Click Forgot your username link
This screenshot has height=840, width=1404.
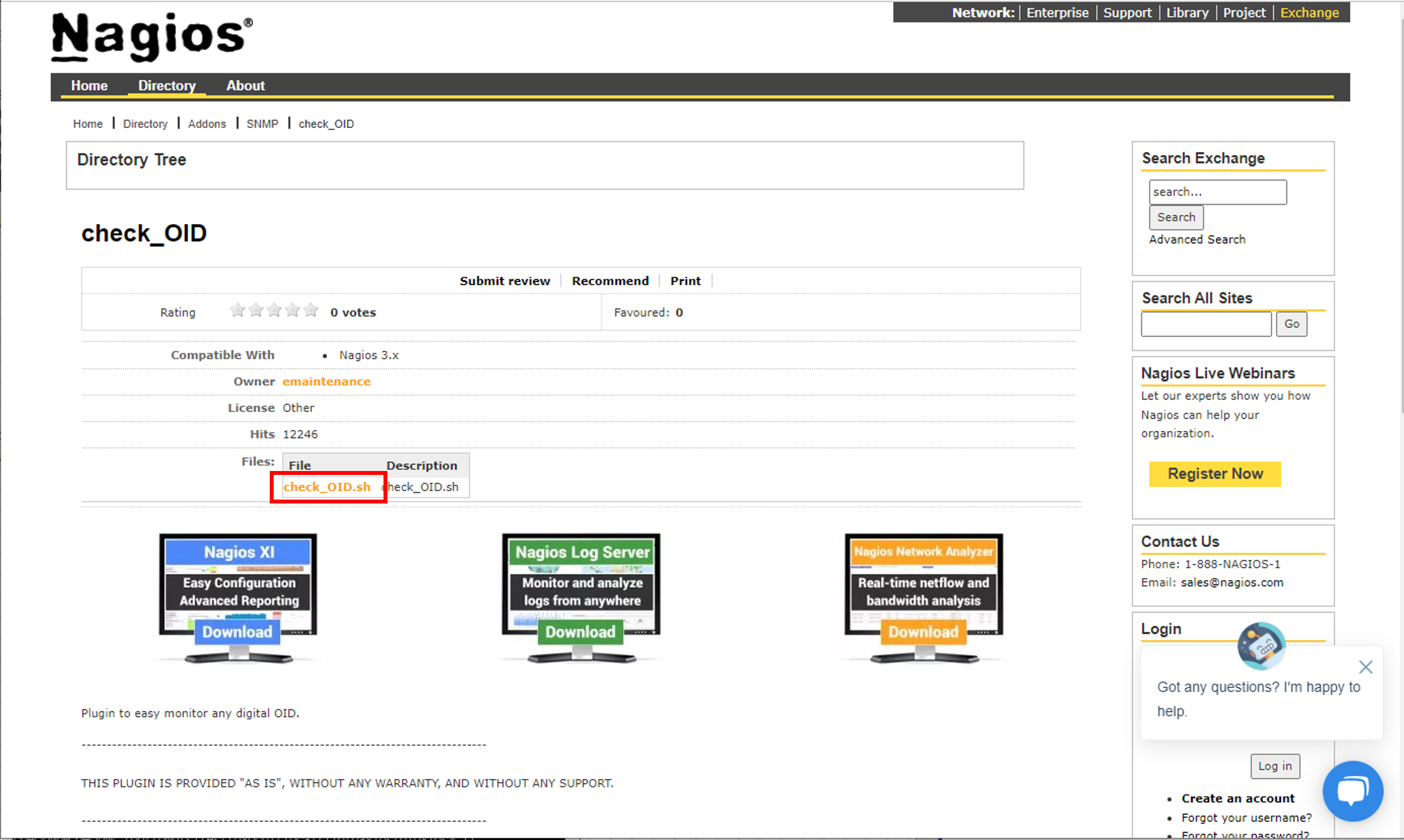pos(1246,817)
